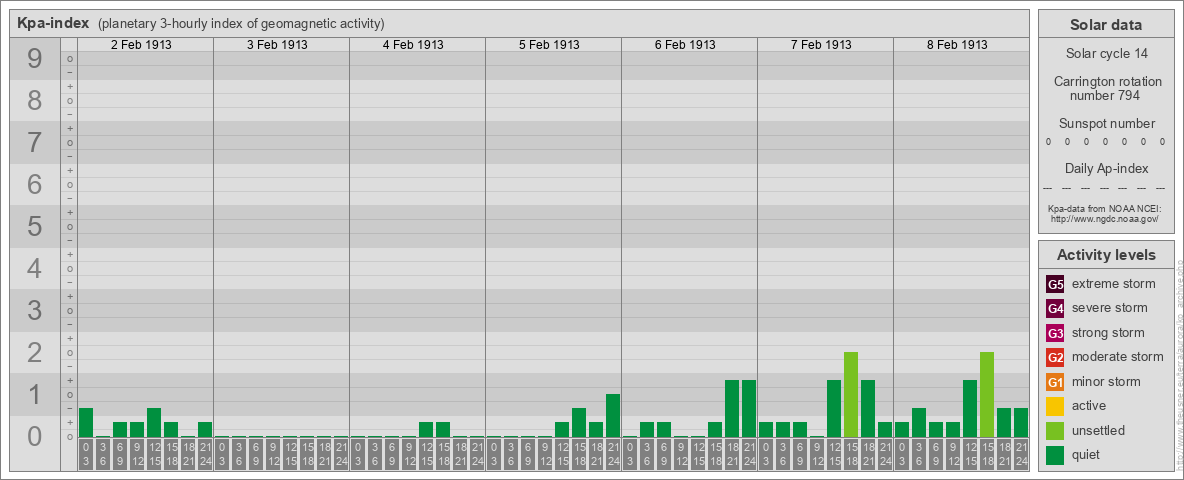
Task: Click the Kp scale number 1
Action: tap(35, 394)
